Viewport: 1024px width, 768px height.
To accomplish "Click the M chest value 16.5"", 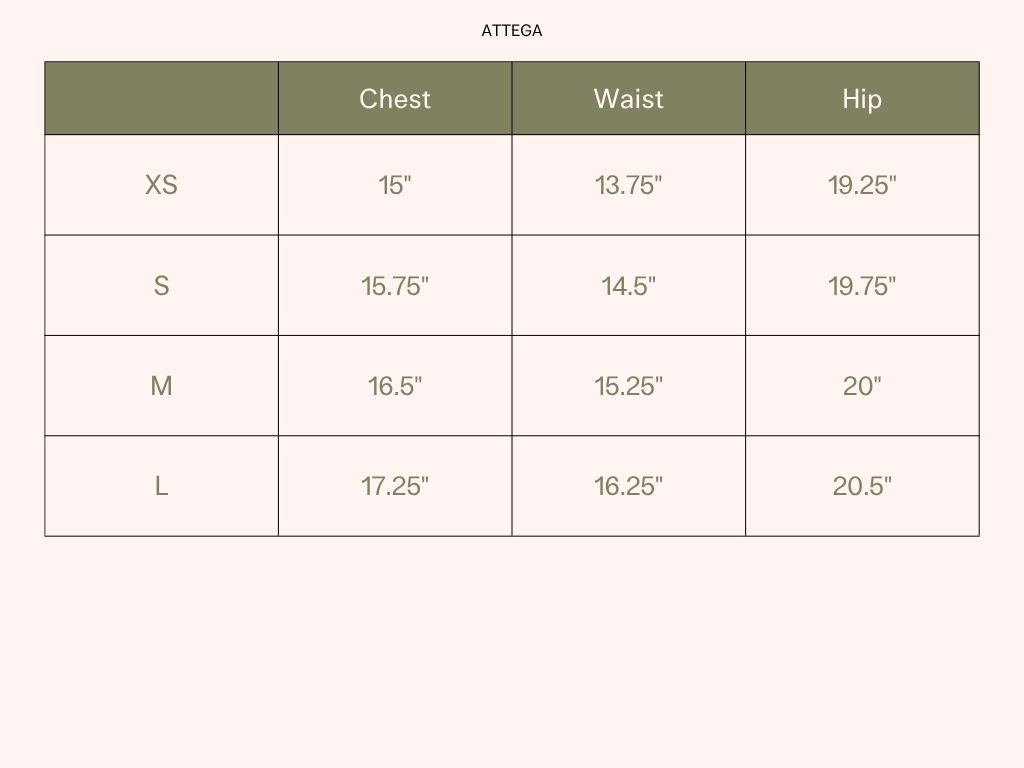I will (x=395, y=386).
